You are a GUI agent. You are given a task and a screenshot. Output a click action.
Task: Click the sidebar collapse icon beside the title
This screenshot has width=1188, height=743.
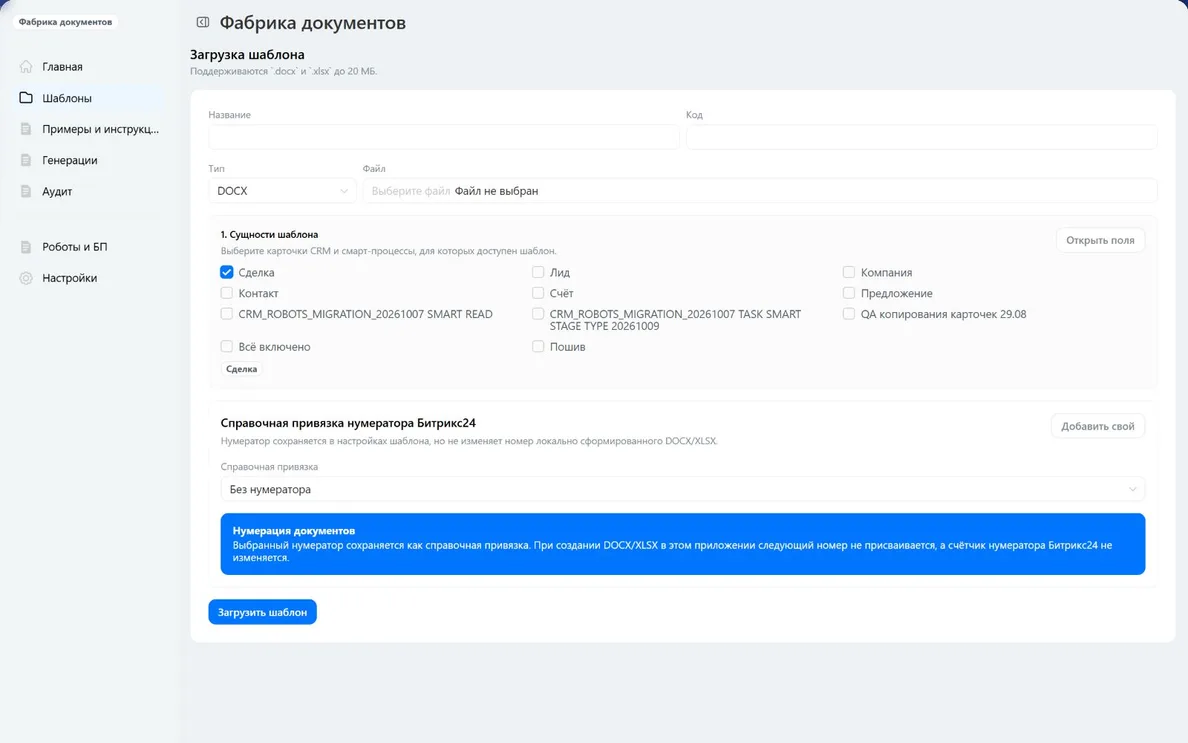[202, 22]
